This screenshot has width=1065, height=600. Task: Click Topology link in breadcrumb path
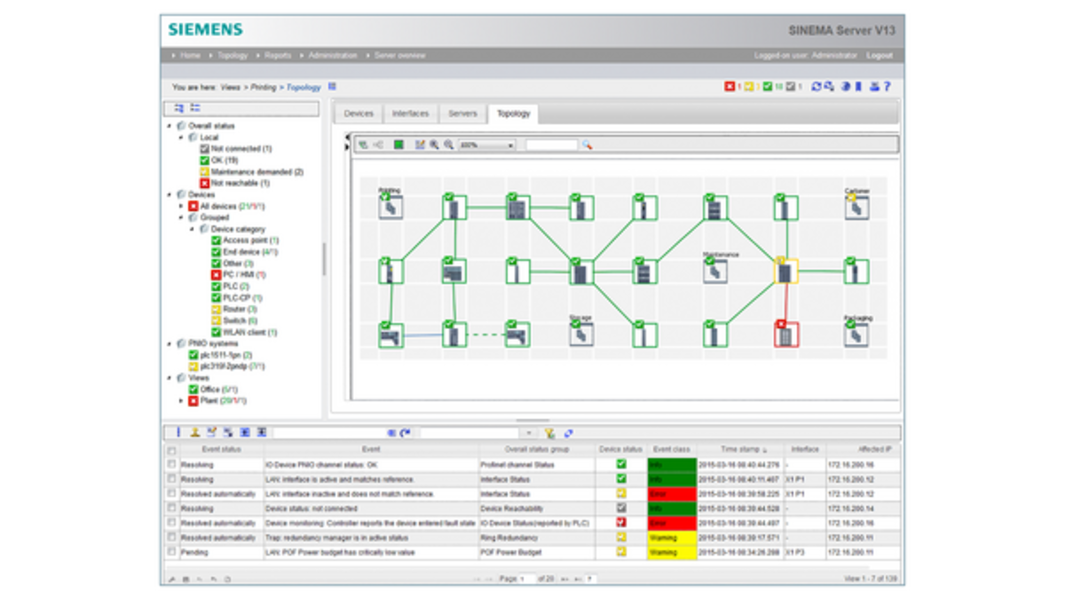pyautogui.click(x=304, y=87)
